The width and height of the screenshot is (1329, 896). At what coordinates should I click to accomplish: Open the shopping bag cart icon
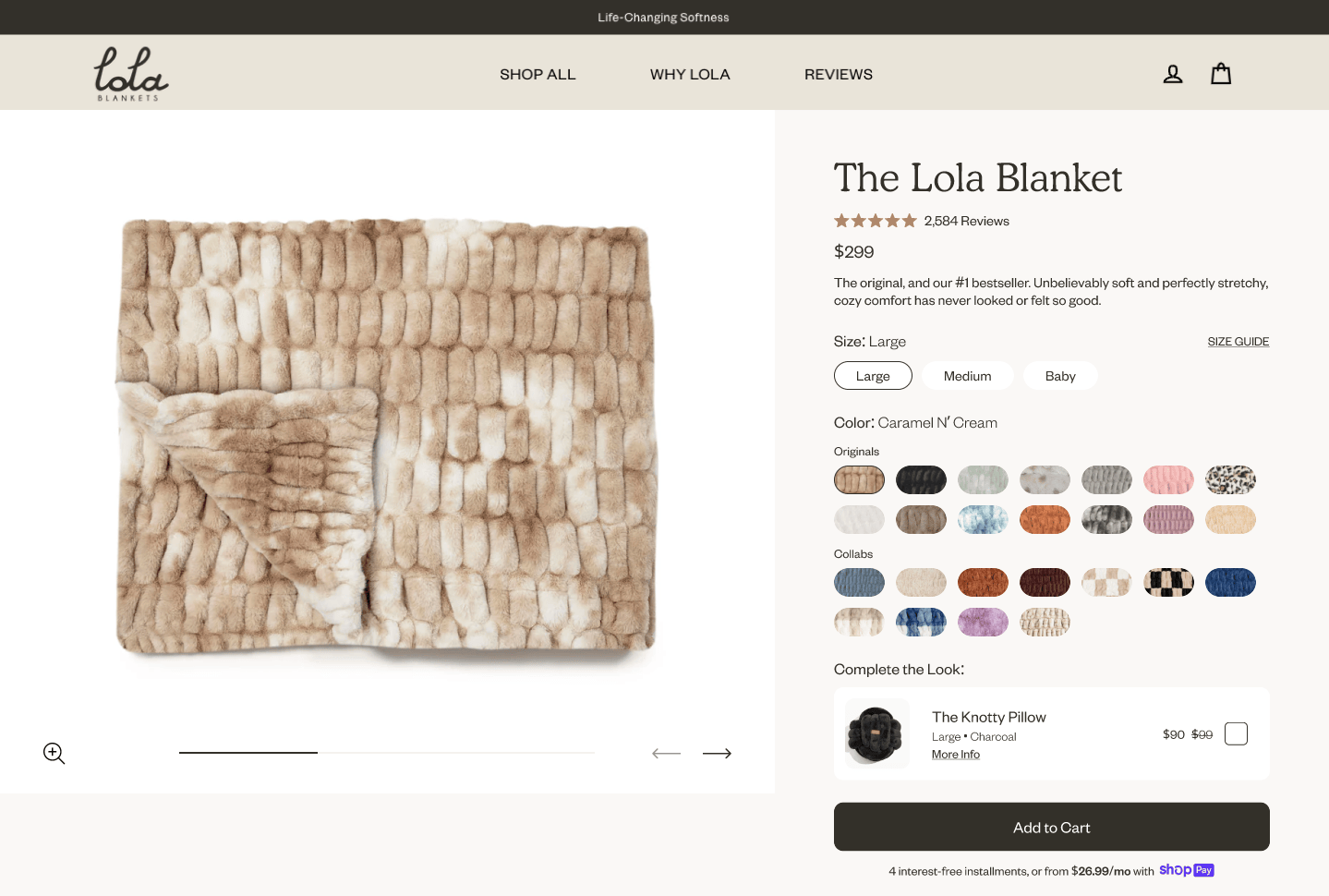[1221, 74]
